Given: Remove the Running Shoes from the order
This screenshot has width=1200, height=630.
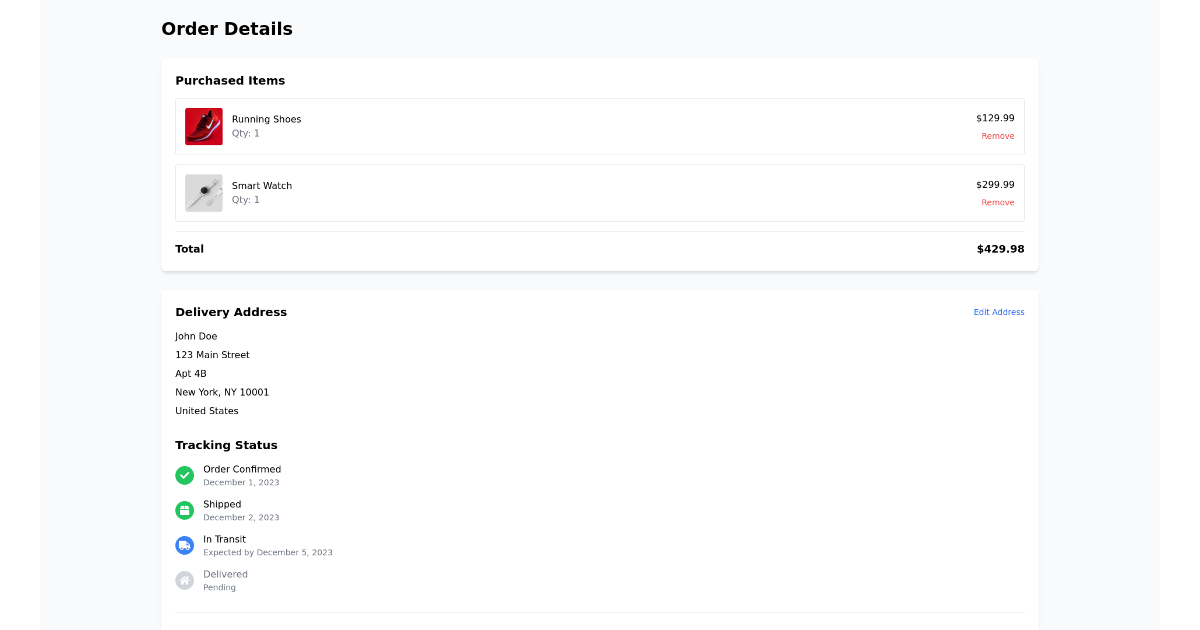Looking at the screenshot, I should [998, 136].
